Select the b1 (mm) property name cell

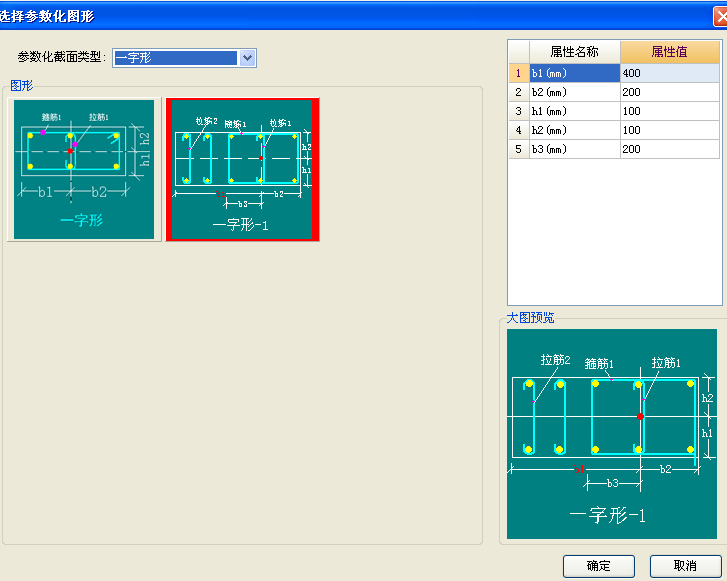point(574,73)
